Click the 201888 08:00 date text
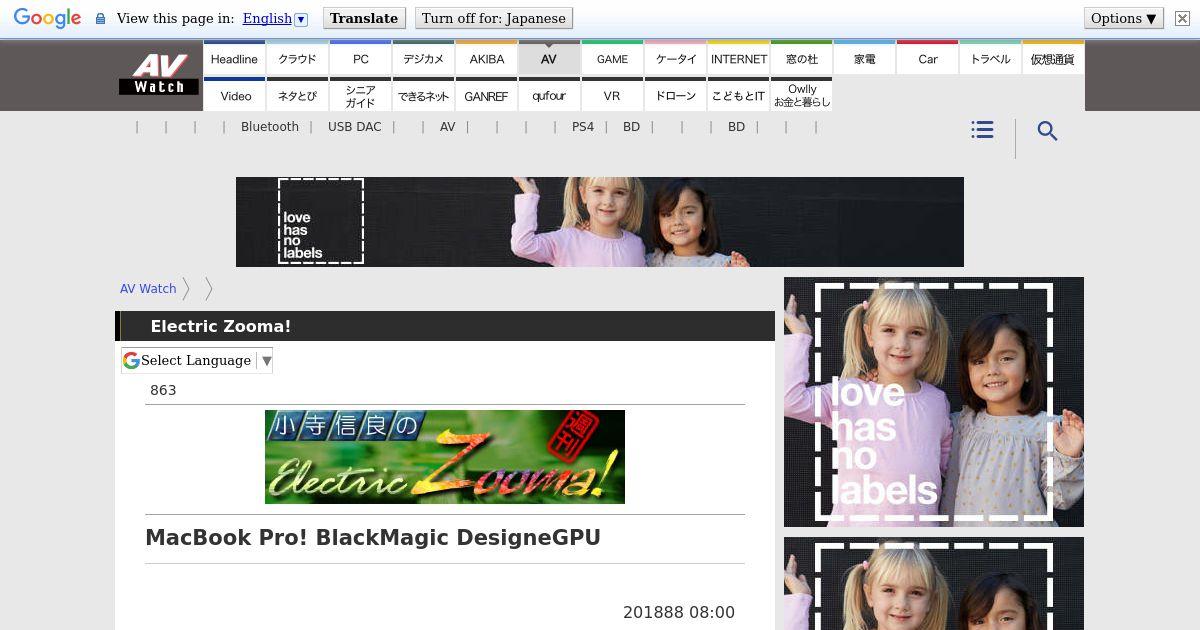 click(679, 612)
